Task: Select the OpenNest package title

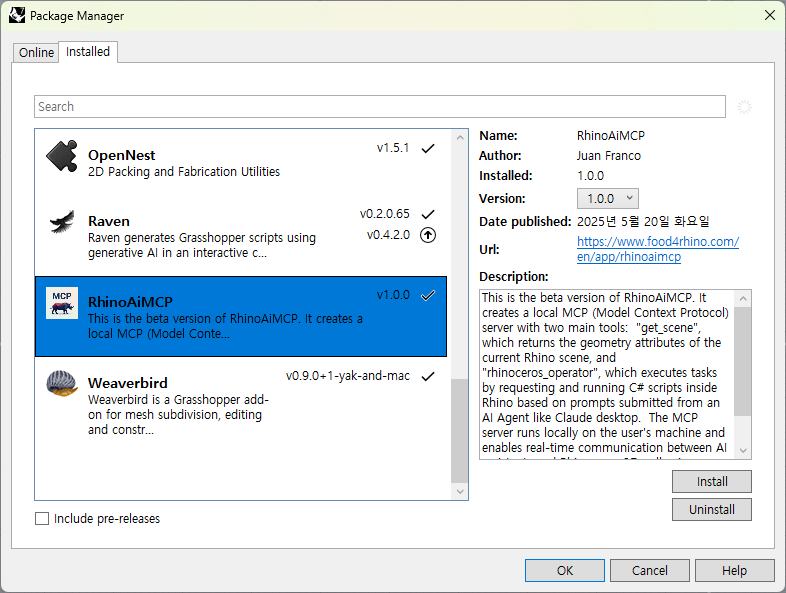Action: click(121, 155)
